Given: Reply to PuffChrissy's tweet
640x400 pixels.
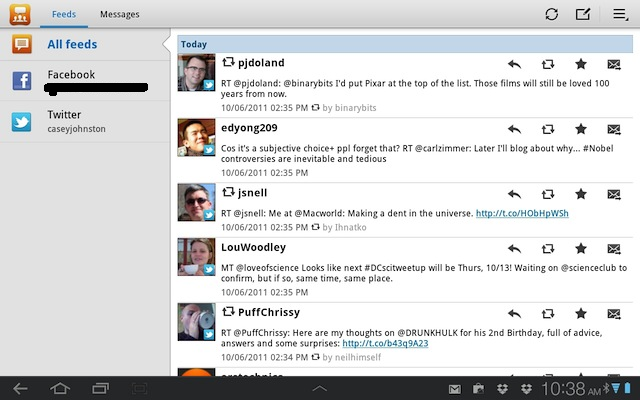Looking at the screenshot, I should click(x=514, y=313).
